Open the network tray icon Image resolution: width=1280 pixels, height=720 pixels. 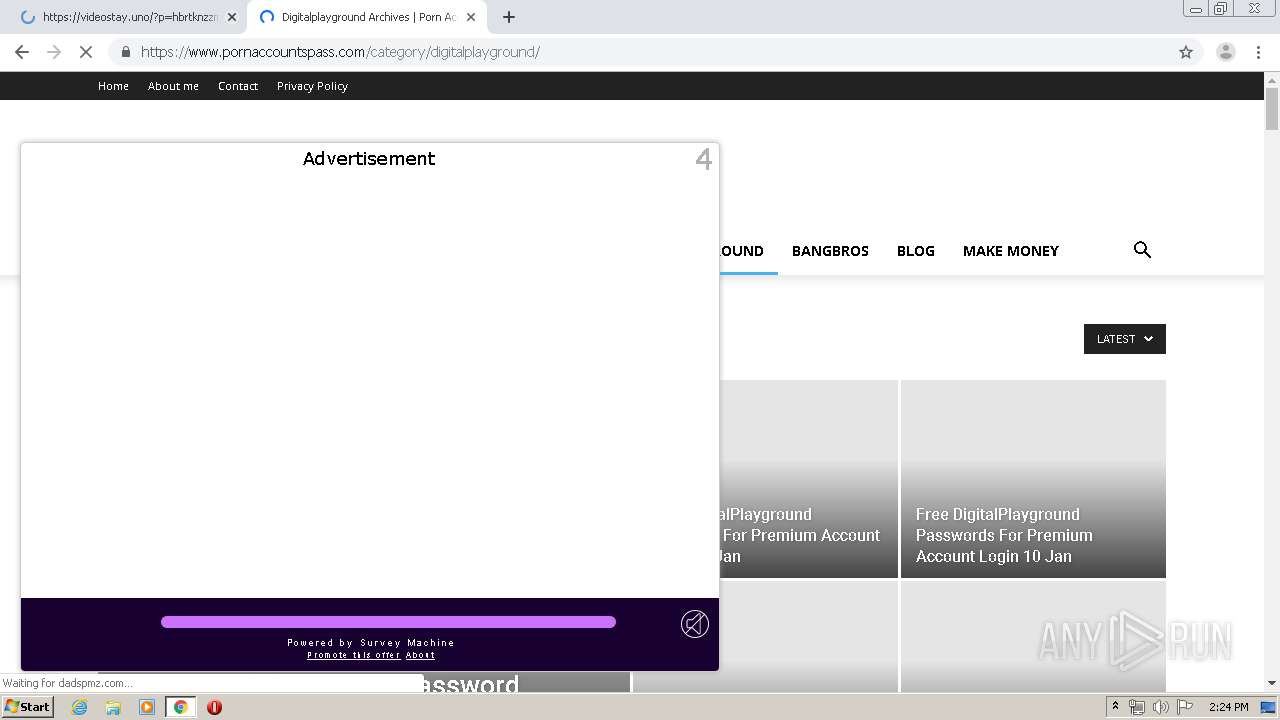coord(1137,707)
